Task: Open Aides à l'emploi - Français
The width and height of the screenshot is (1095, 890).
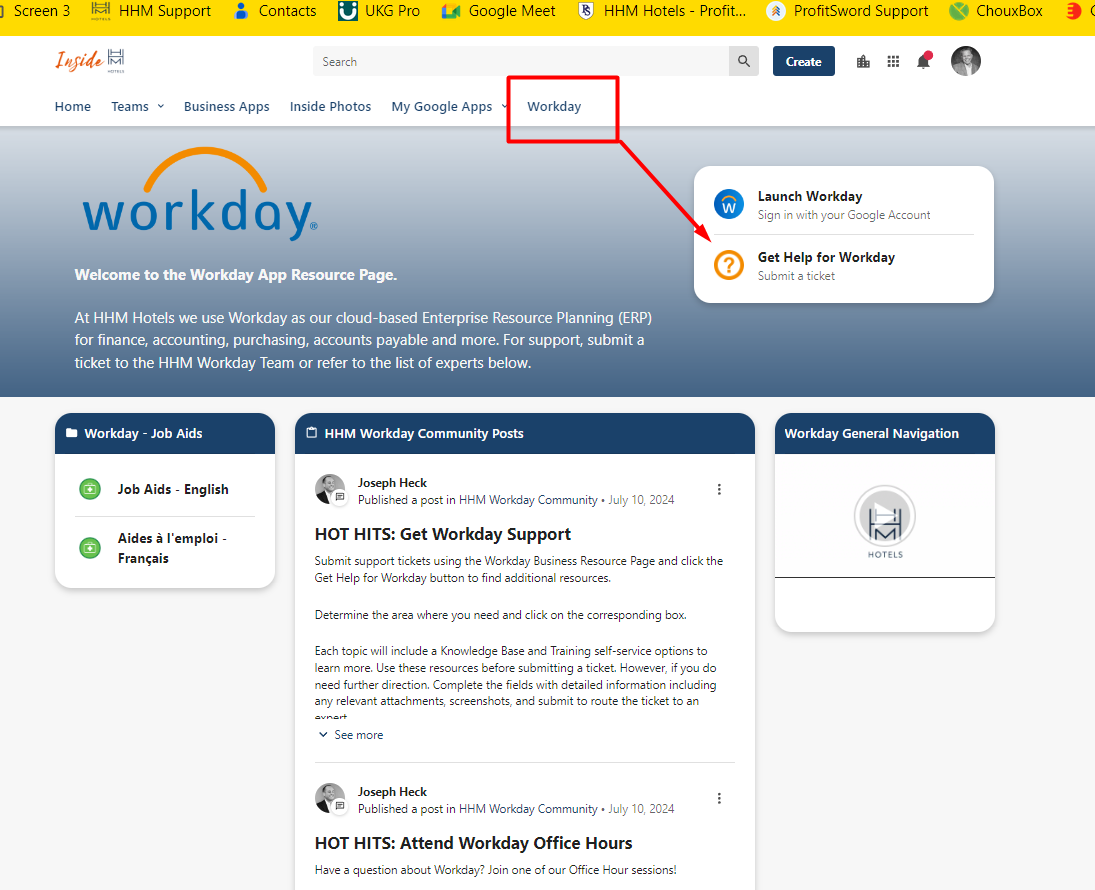Action: pyautogui.click(x=172, y=548)
